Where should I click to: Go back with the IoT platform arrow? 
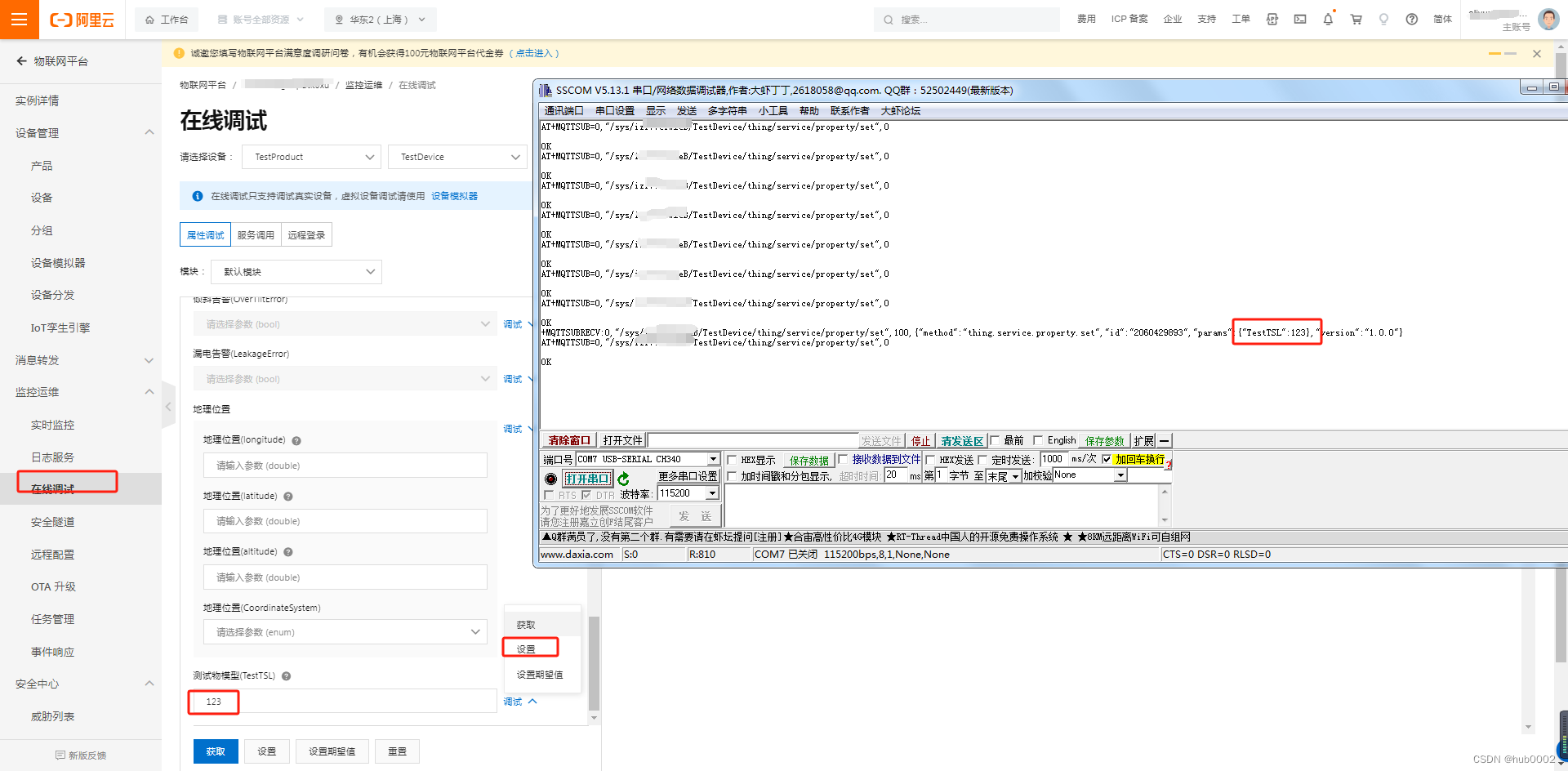pos(22,61)
